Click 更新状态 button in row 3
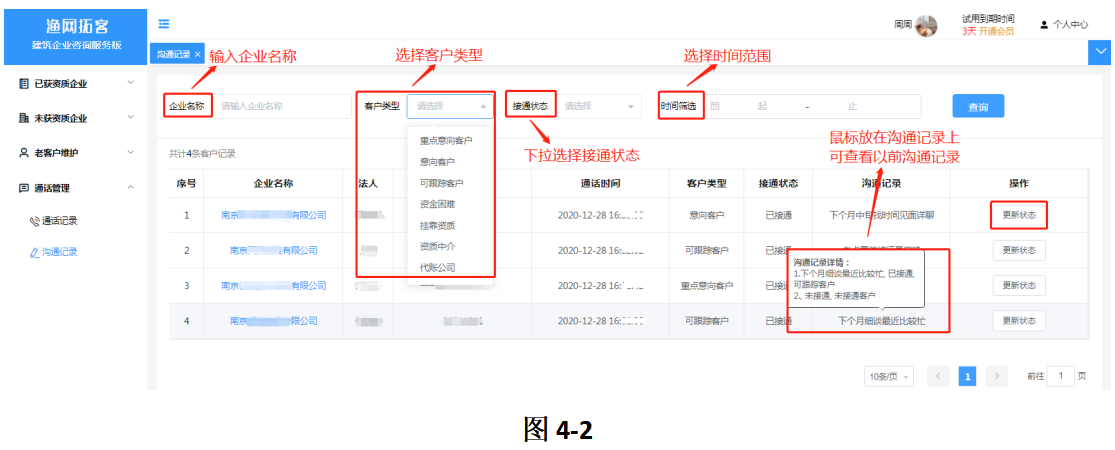 (x=1019, y=286)
